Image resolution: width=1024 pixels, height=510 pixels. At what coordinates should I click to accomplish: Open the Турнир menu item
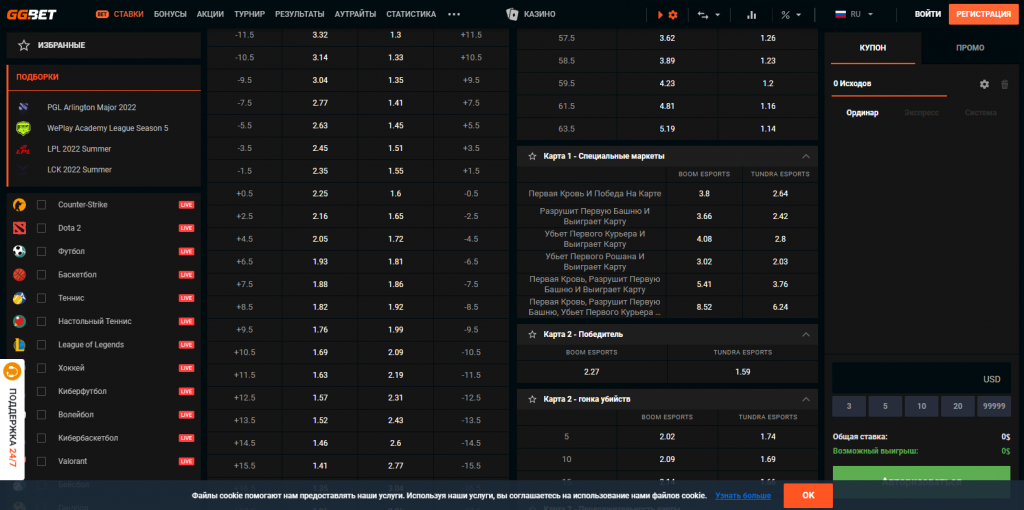[x=249, y=15]
